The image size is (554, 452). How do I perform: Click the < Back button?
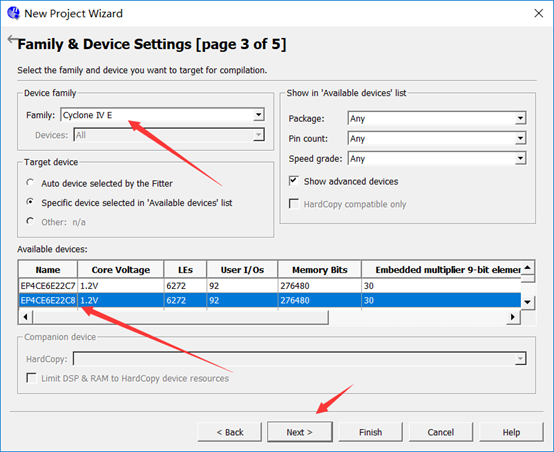coord(230,432)
